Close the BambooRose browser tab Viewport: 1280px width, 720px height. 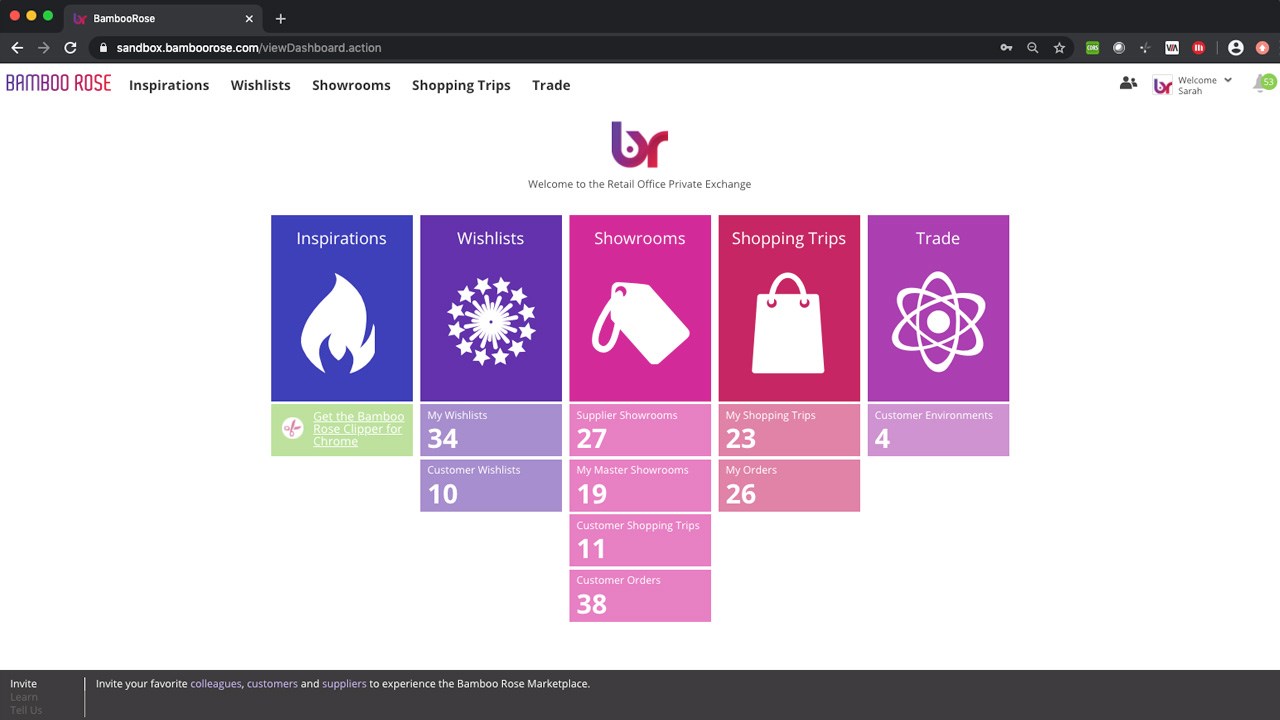[x=249, y=18]
